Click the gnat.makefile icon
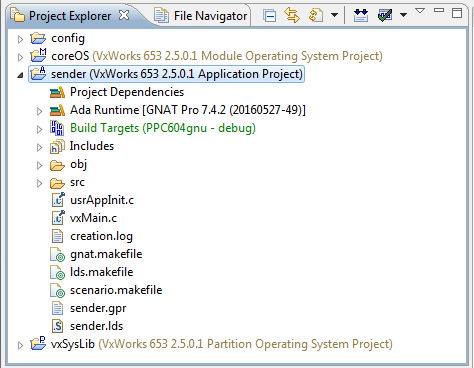This screenshot has width=474, height=368. coord(57,254)
